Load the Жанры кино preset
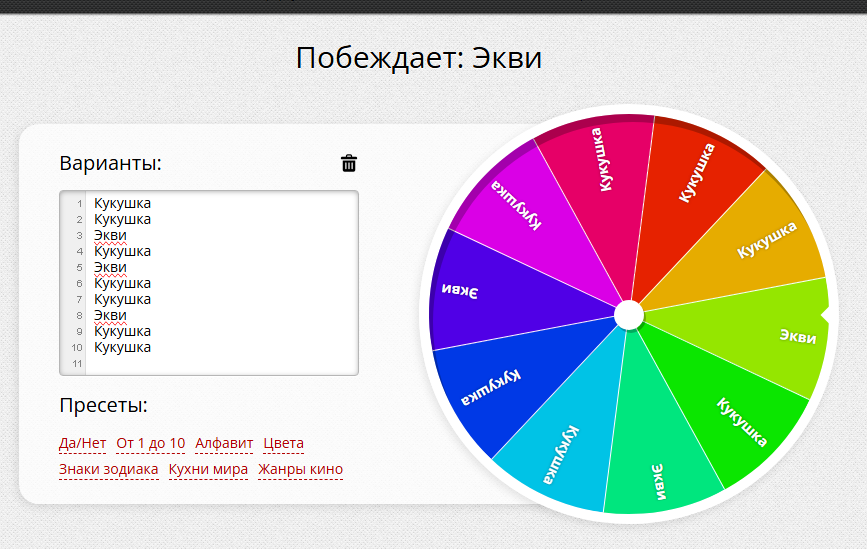The image size is (867, 549). click(x=300, y=469)
